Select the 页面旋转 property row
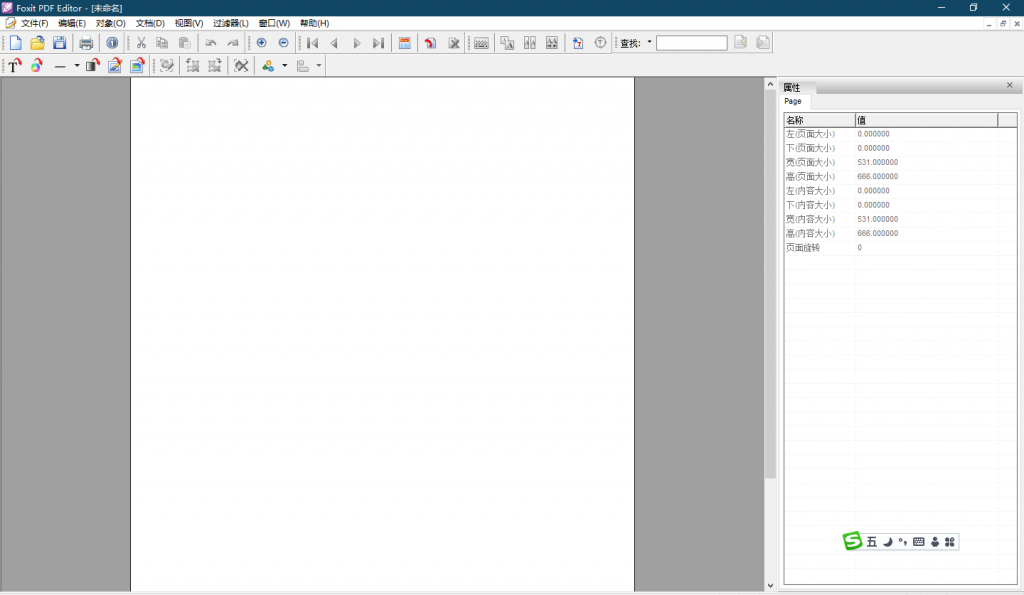The image size is (1024, 595). (x=901, y=248)
